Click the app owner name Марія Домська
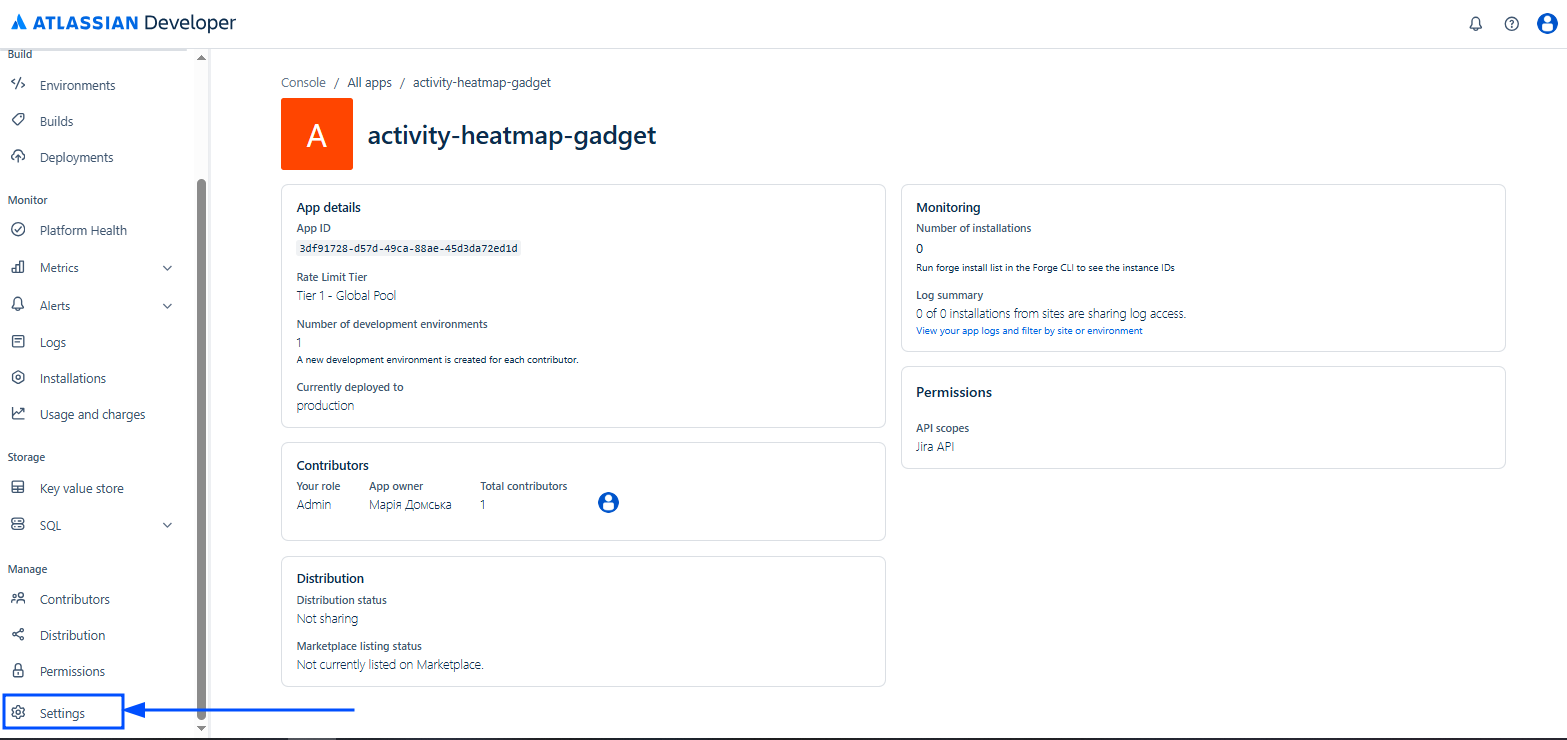Image resolution: width=1567 pixels, height=740 pixels. (x=410, y=505)
